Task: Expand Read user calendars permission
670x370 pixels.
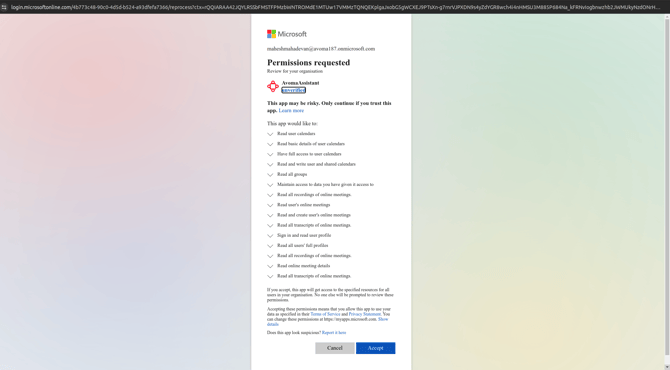Action: (x=270, y=134)
